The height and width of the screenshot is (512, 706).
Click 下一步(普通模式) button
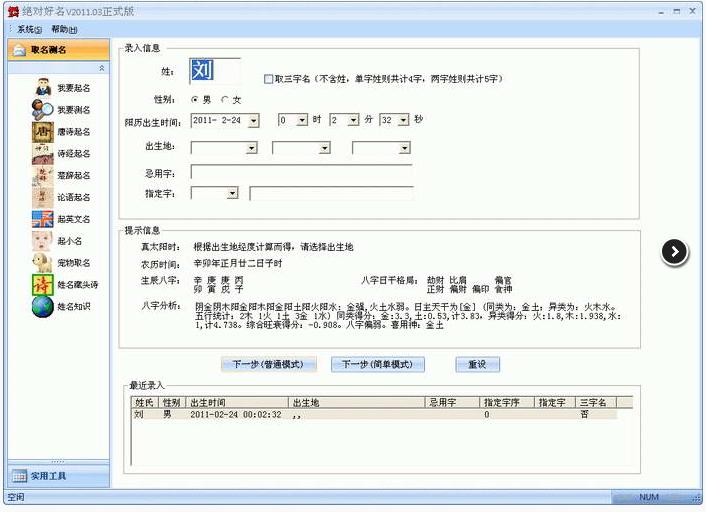tap(267, 364)
